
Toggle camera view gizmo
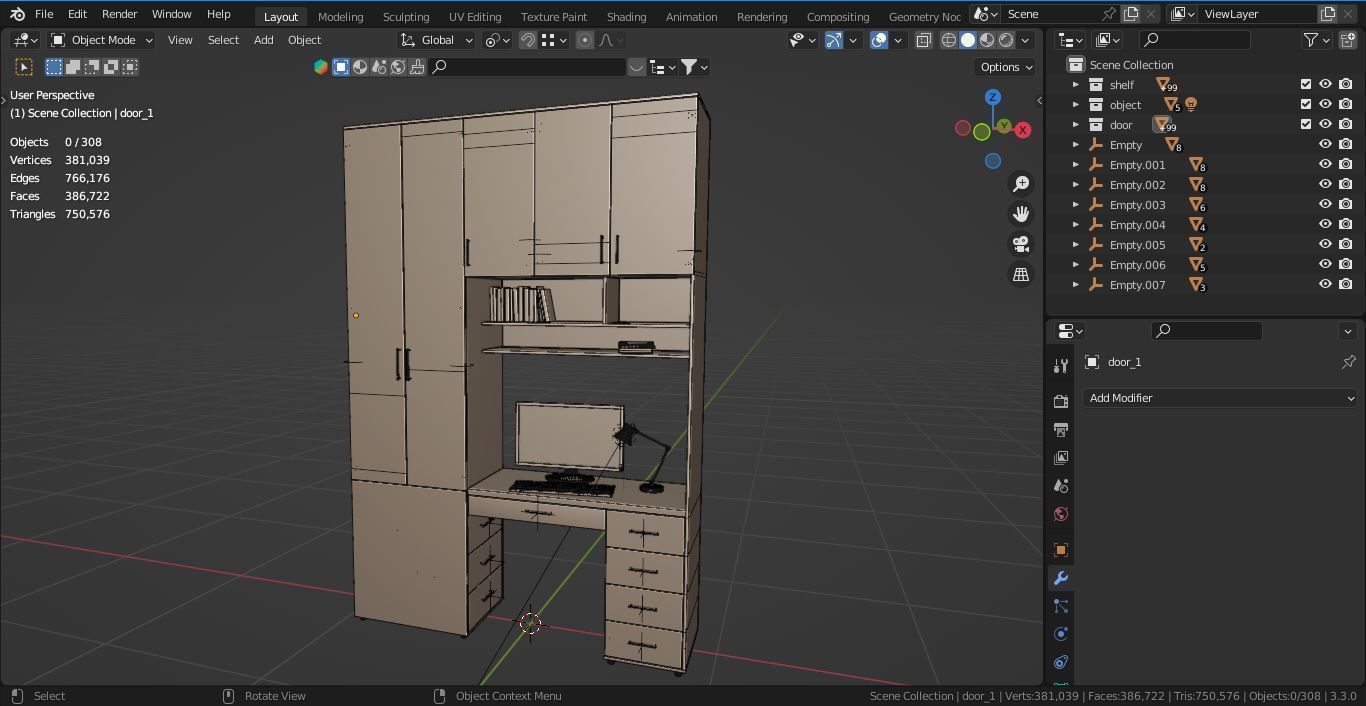pyautogui.click(x=1021, y=244)
